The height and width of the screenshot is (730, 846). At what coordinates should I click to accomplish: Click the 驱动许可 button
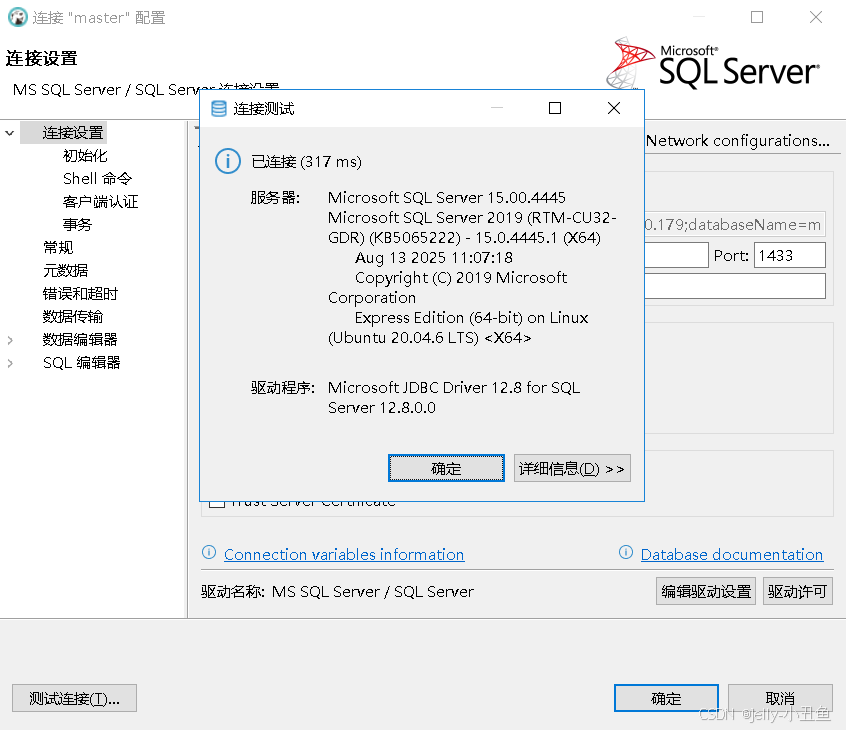pyautogui.click(x=797, y=591)
